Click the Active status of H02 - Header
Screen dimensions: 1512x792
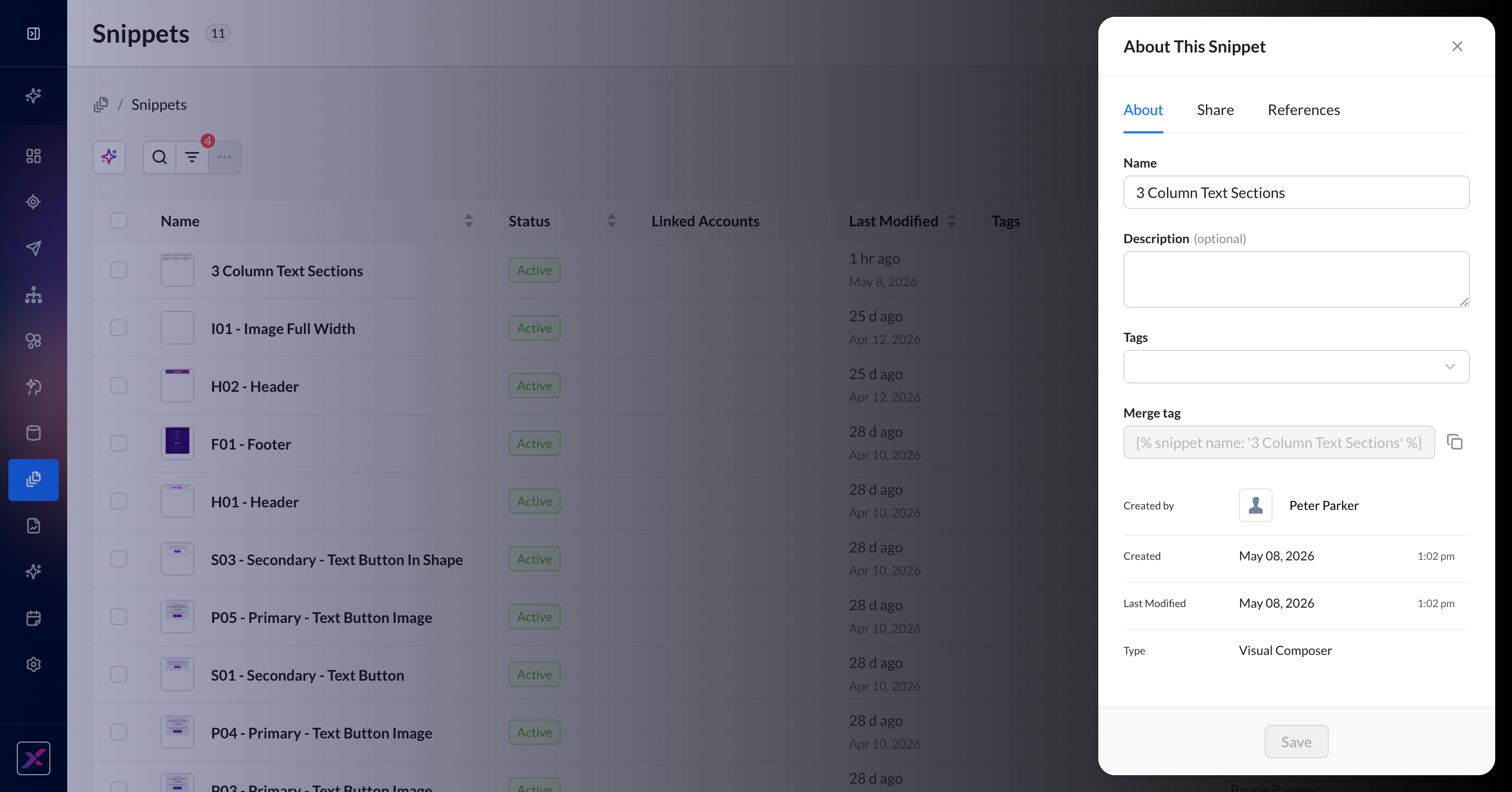534,385
